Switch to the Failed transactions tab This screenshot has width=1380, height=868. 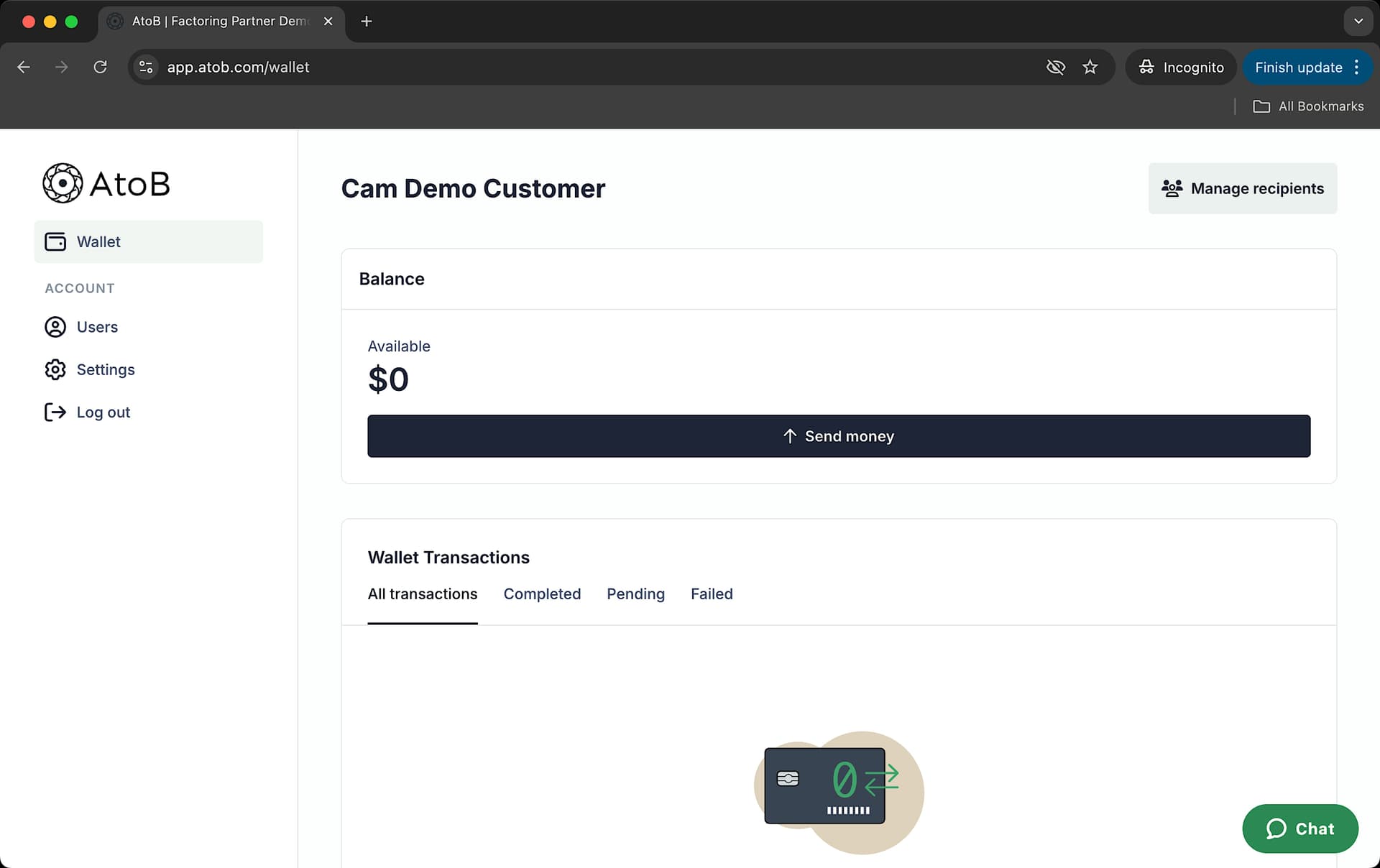point(712,594)
